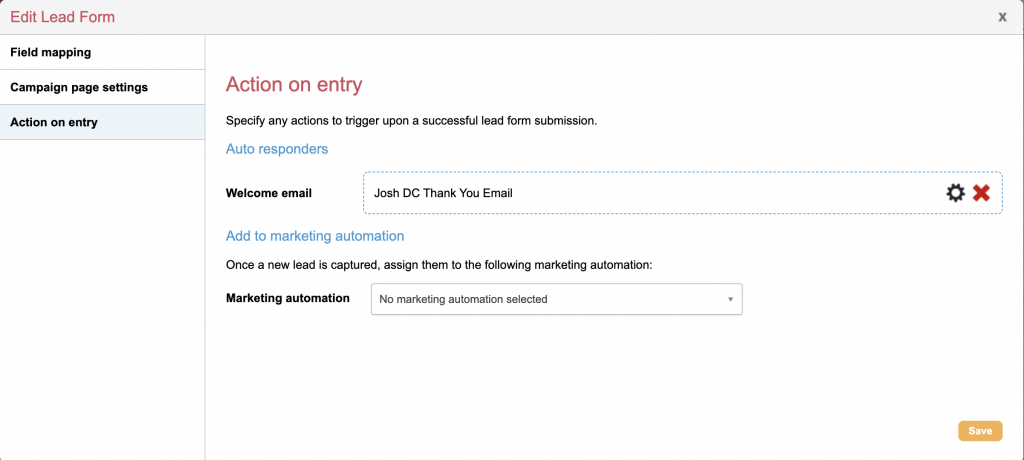Click the bold Marketing automation label
The width and height of the screenshot is (1024, 460).
point(288,298)
